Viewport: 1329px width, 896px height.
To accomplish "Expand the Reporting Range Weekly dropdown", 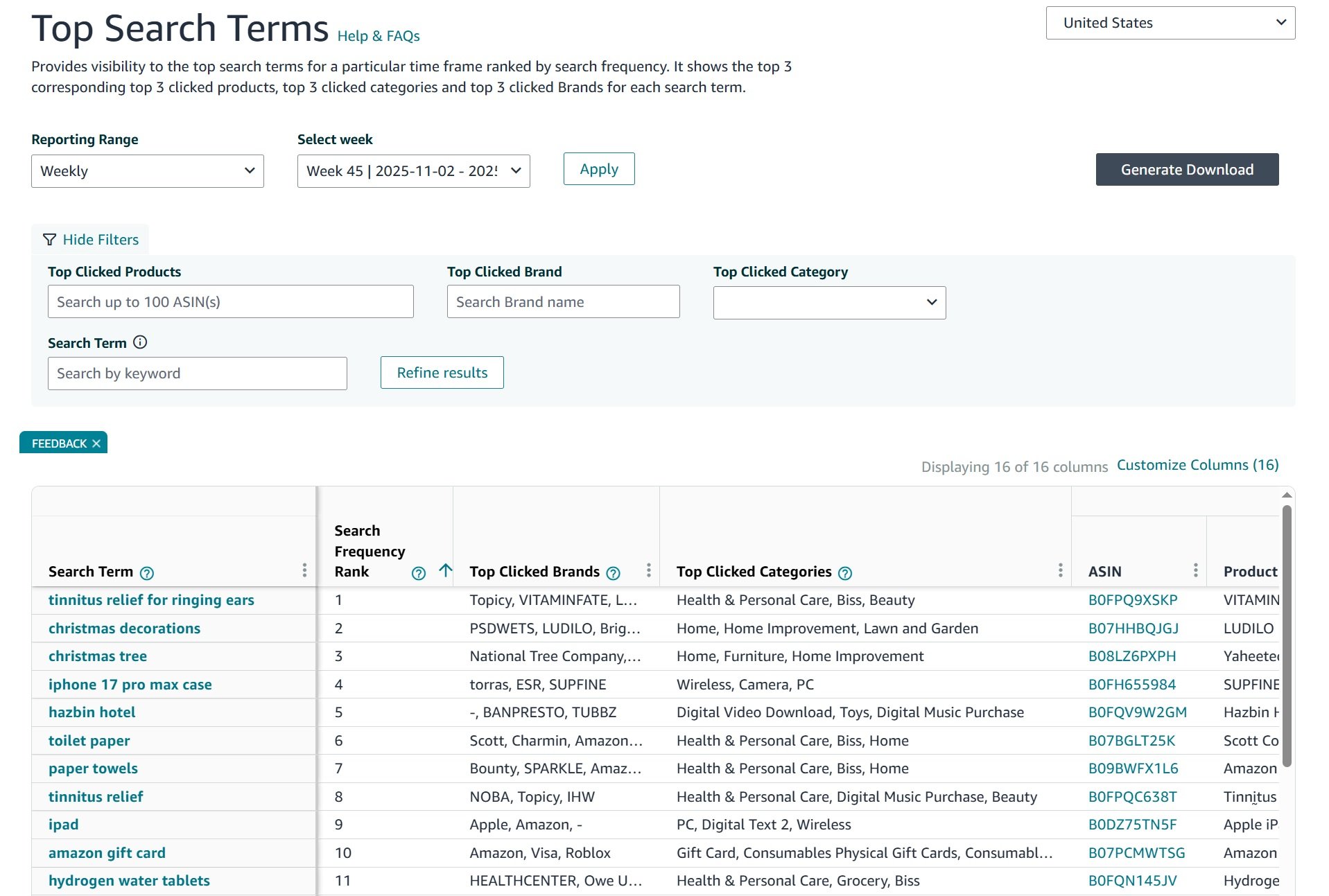I will (147, 171).
